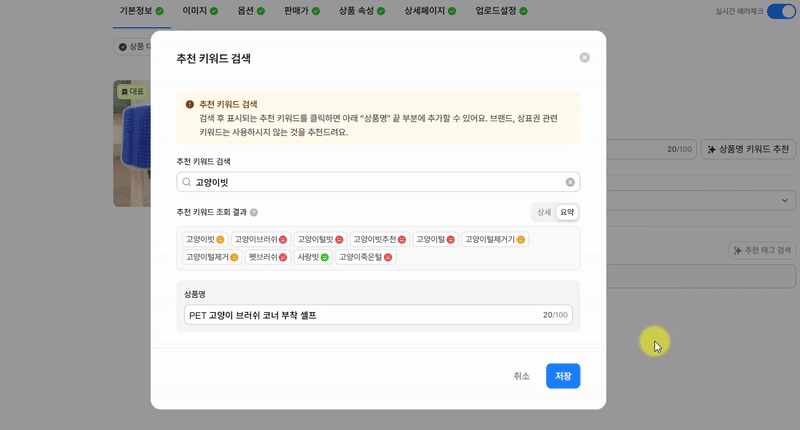Screen dimensions: 800x430
Task: Edit the 상품명 text field
Action: 378,315
